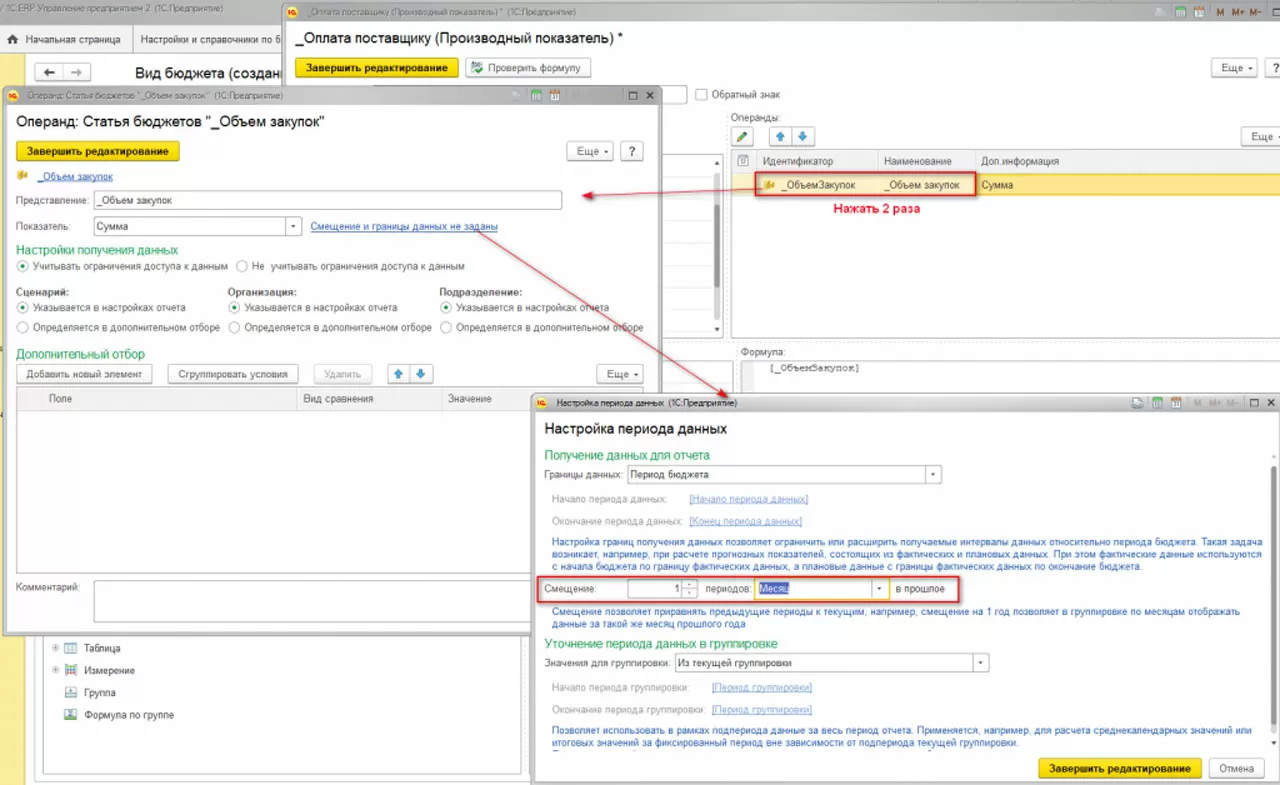Enable the Обратный знак checkbox
The width and height of the screenshot is (1280, 785).
coord(702,95)
